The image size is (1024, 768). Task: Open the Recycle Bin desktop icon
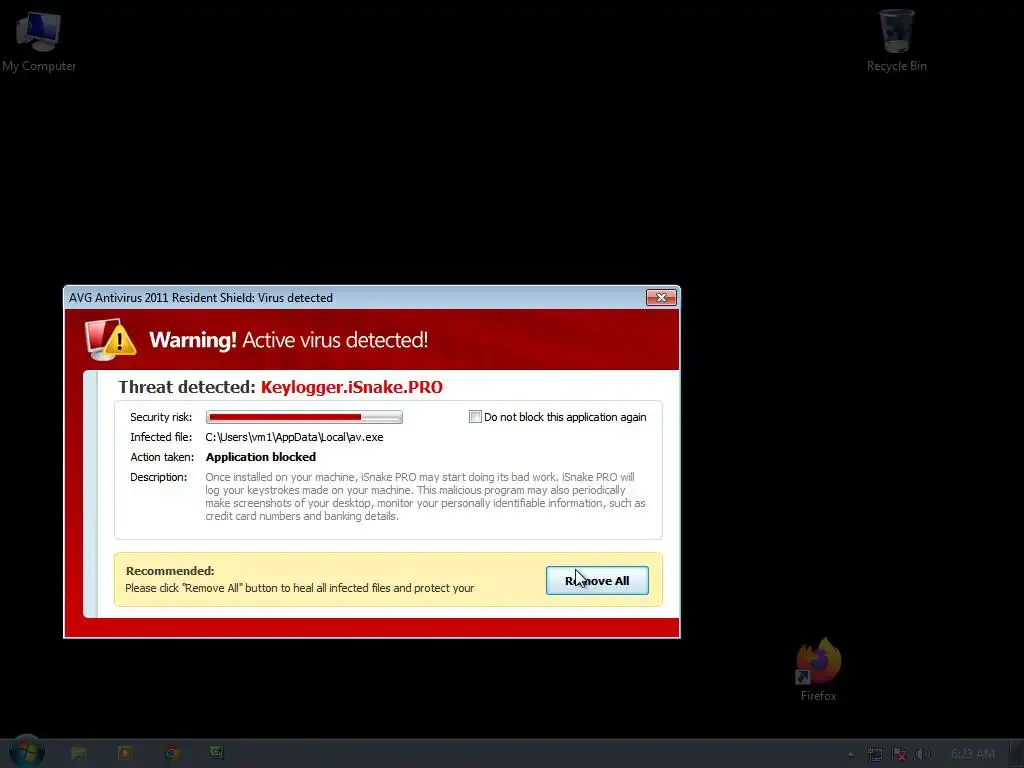[x=896, y=40]
